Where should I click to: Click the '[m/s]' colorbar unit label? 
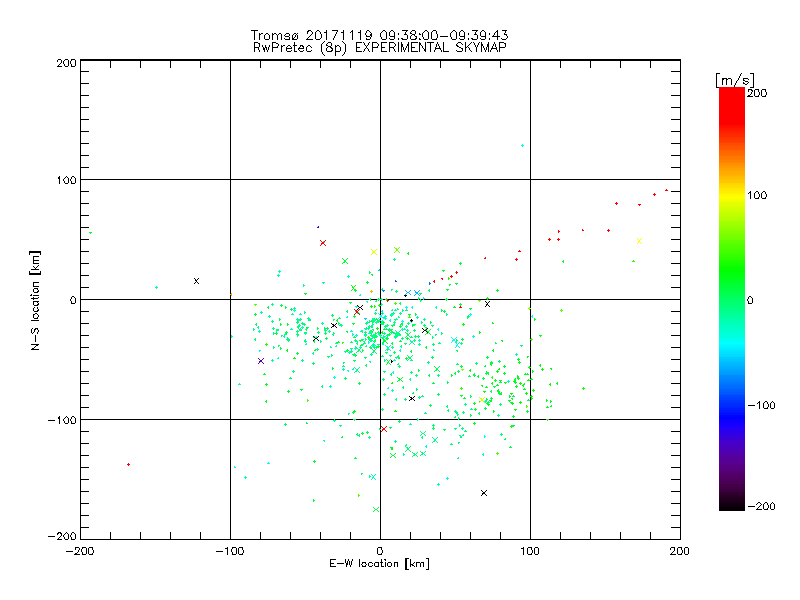(x=734, y=80)
